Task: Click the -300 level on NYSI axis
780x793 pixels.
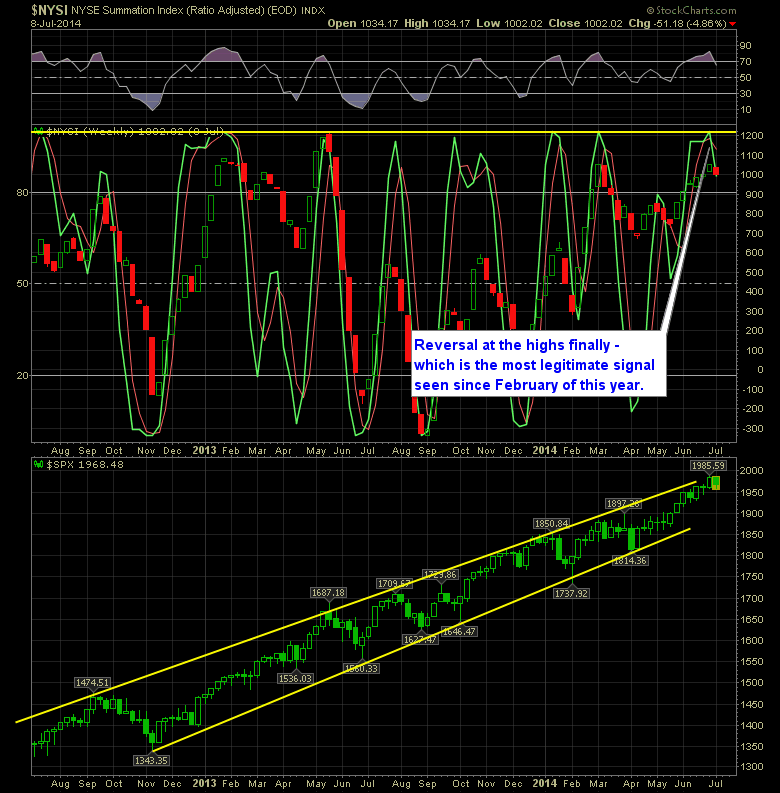Action: [x=751, y=429]
